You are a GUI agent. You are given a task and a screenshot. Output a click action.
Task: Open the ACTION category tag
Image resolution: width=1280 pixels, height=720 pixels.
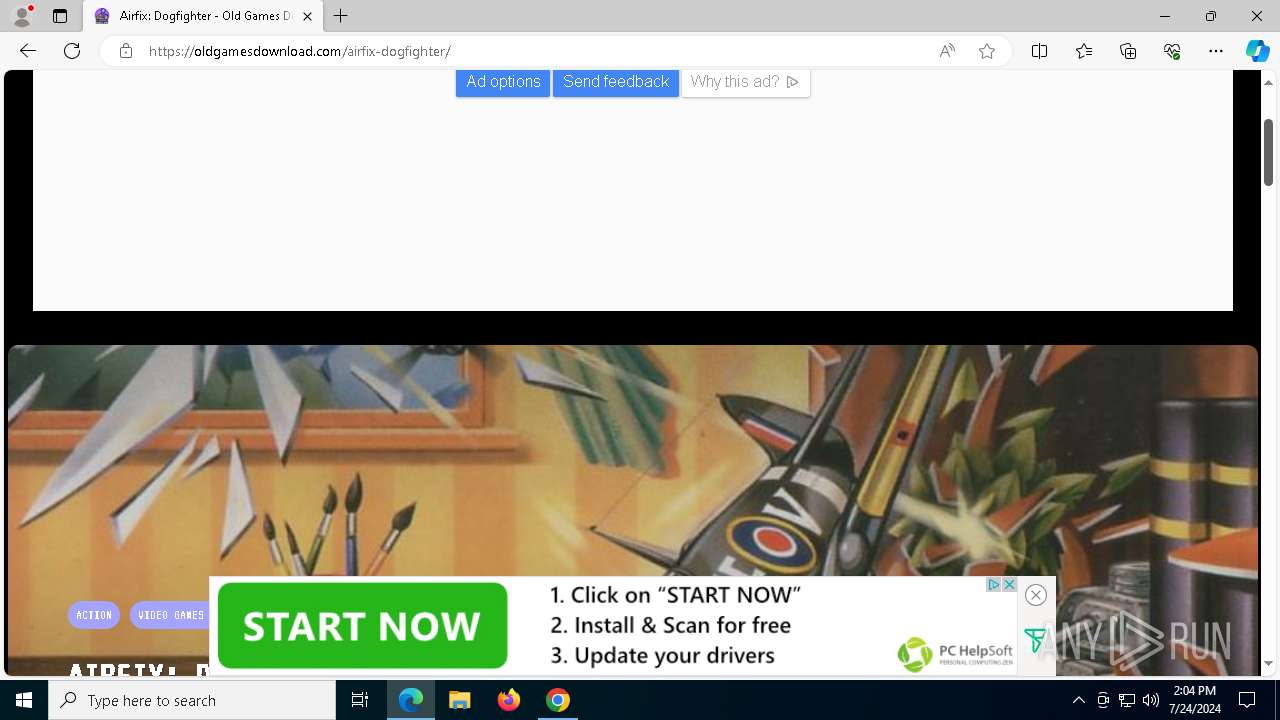(x=94, y=615)
